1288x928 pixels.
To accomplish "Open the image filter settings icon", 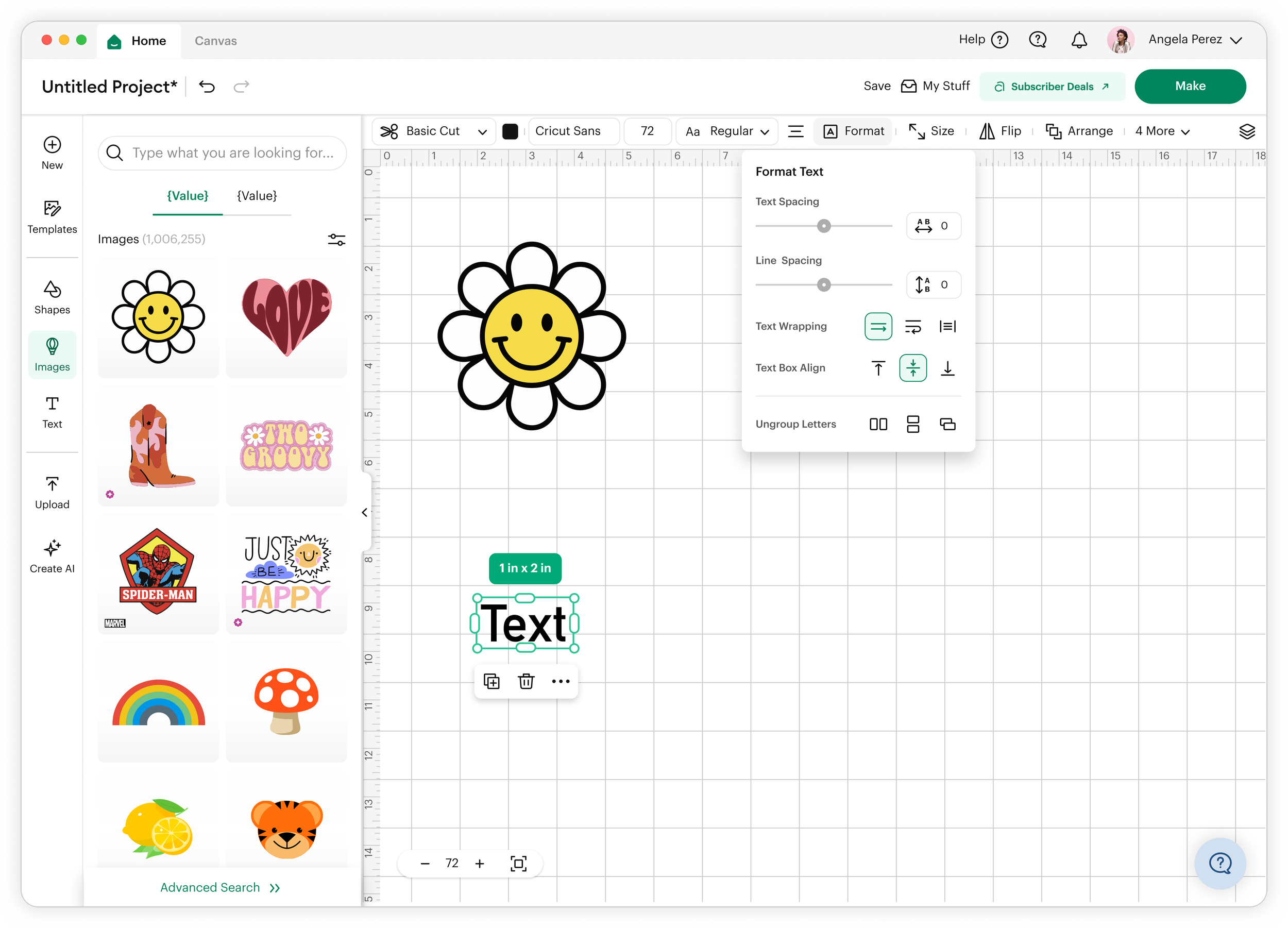I will coord(336,239).
